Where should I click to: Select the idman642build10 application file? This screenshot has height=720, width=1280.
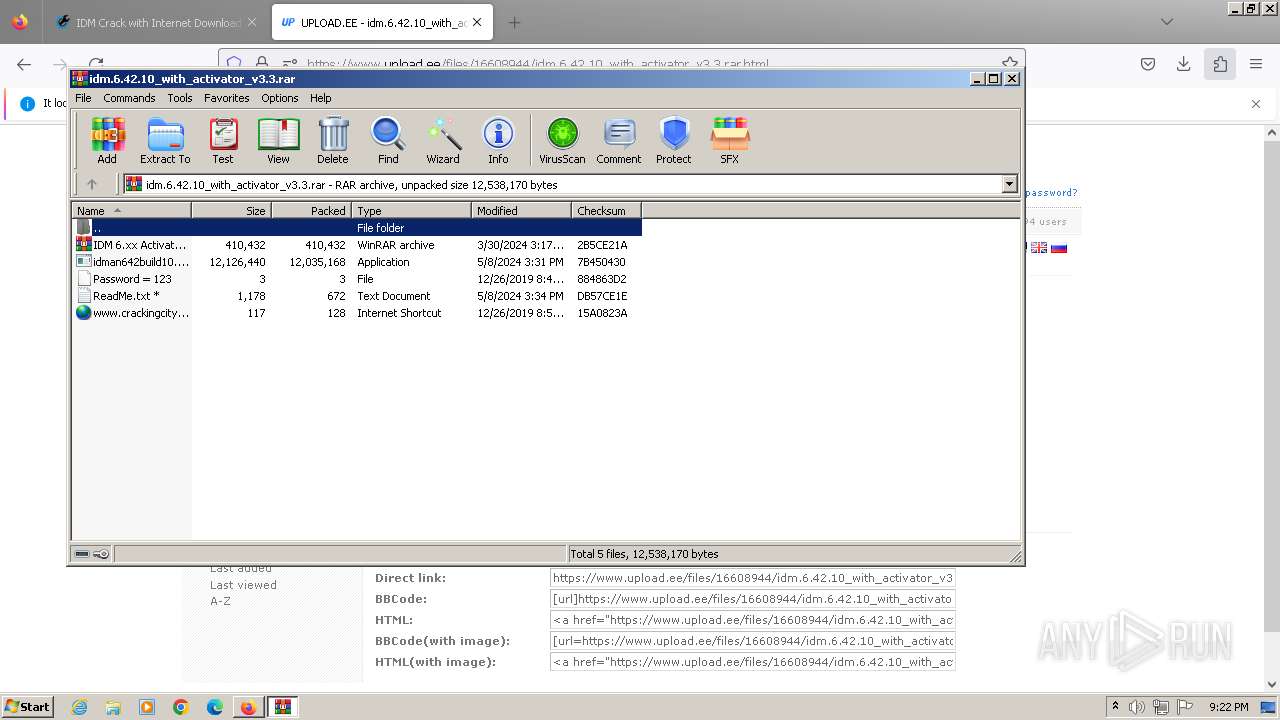pos(357,262)
